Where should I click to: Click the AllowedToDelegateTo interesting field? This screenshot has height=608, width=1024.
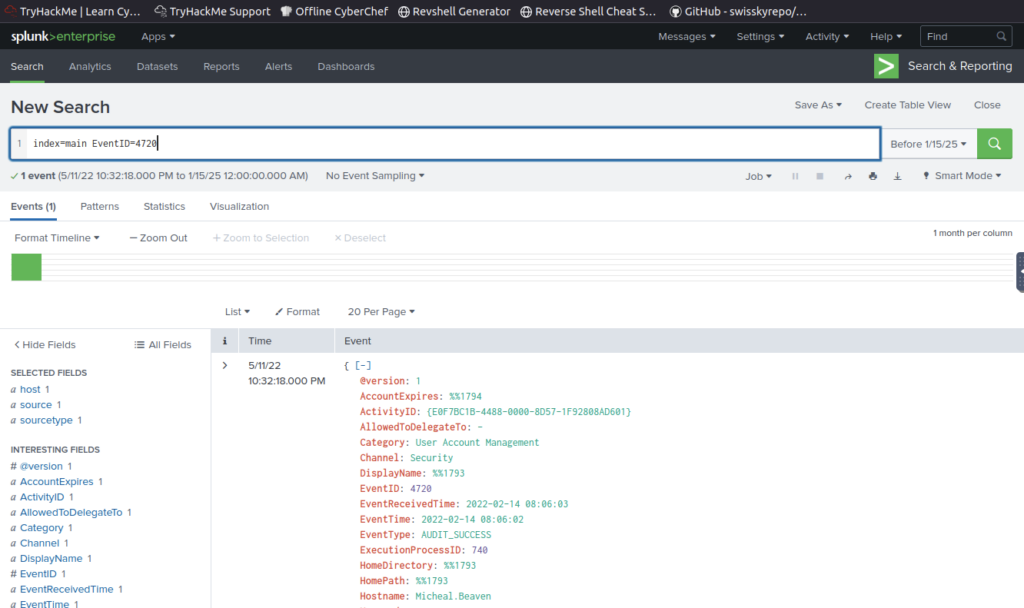click(71, 513)
